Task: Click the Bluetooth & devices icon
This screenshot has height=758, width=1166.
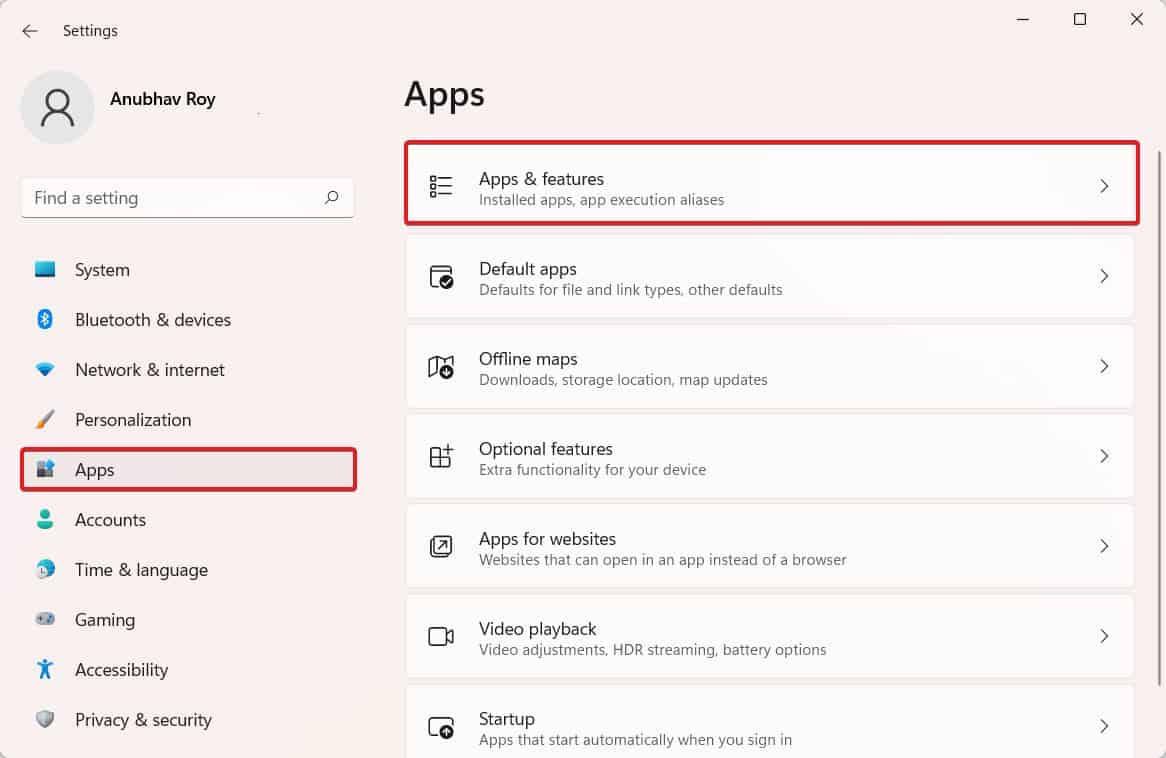Action: click(45, 320)
